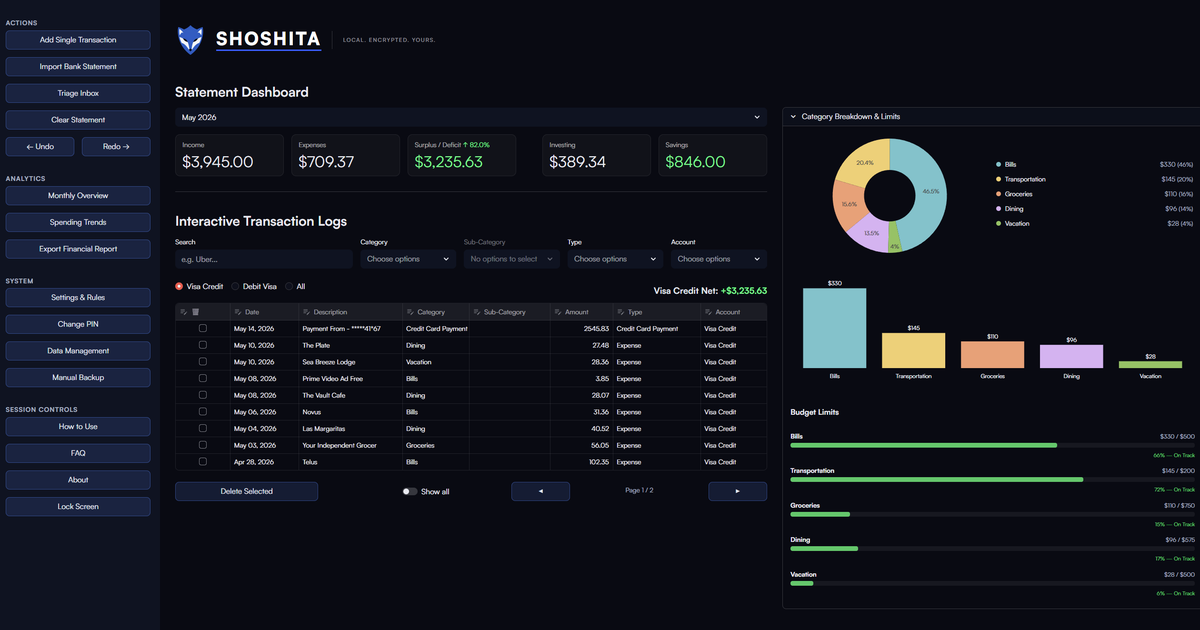1200x630 pixels.
Task: Click the teal Bills legend dot
Action: (x=998, y=164)
